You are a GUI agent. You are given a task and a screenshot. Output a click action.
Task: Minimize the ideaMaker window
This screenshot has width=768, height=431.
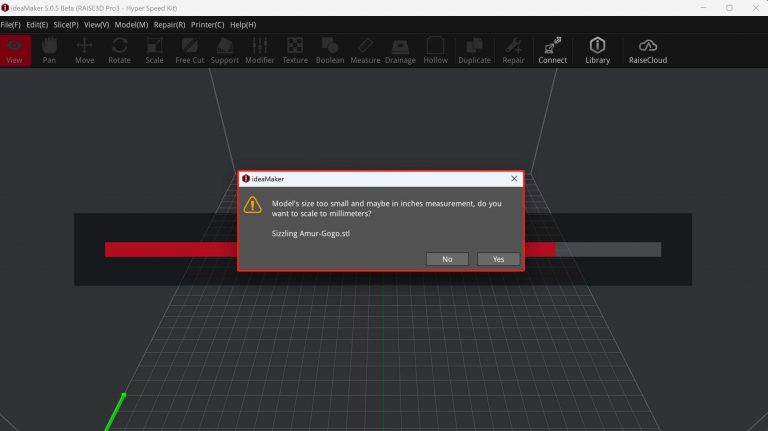703,8
